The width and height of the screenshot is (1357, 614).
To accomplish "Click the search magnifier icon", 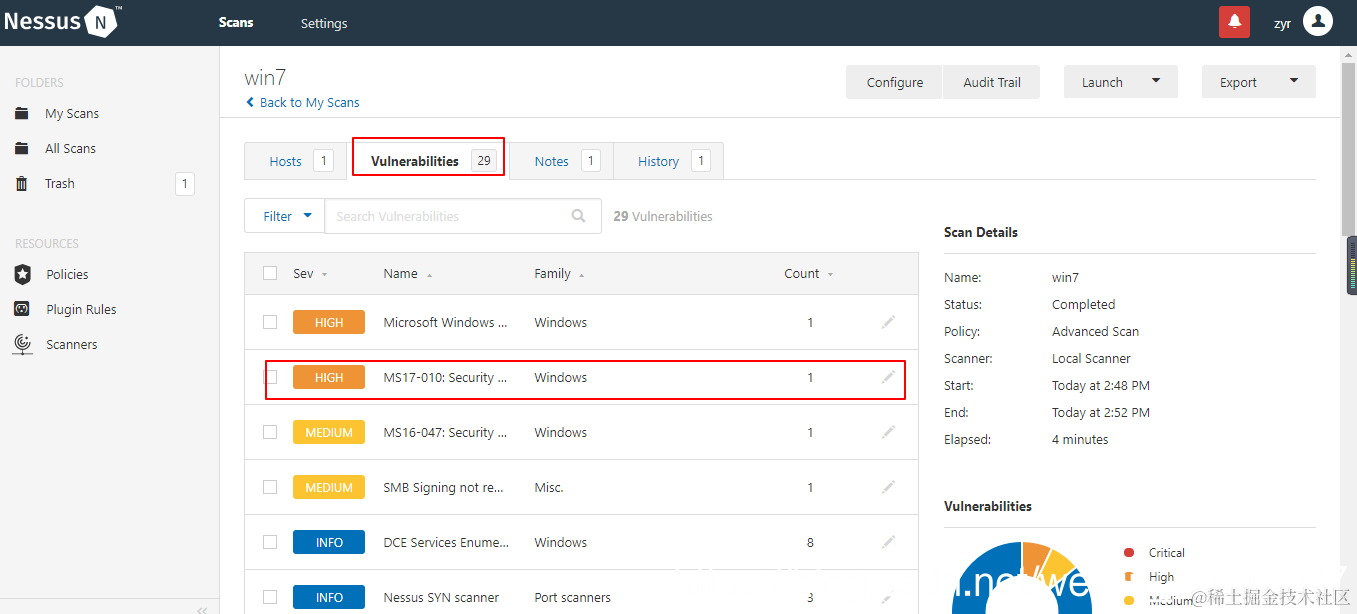I will click(x=578, y=216).
